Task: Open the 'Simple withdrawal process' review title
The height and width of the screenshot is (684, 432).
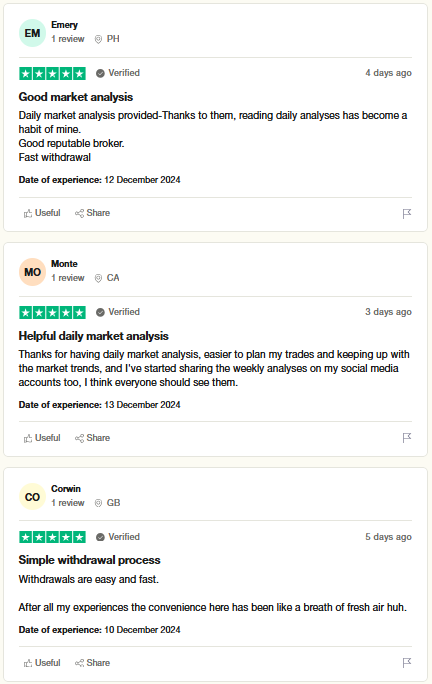Action: 89,560
